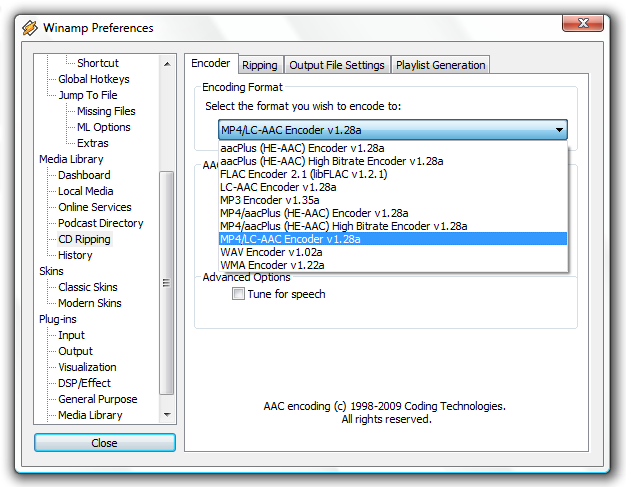Viewport: 626px width, 487px height.
Task: Select Shortcut in the preferences tree
Action: [x=98, y=63]
